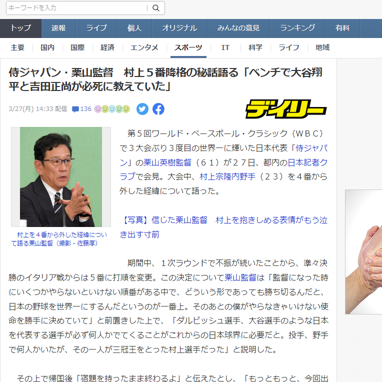Open the 村上宗隆内野手 hyperlink
The width and height of the screenshot is (382, 382).
(x=227, y=177)
